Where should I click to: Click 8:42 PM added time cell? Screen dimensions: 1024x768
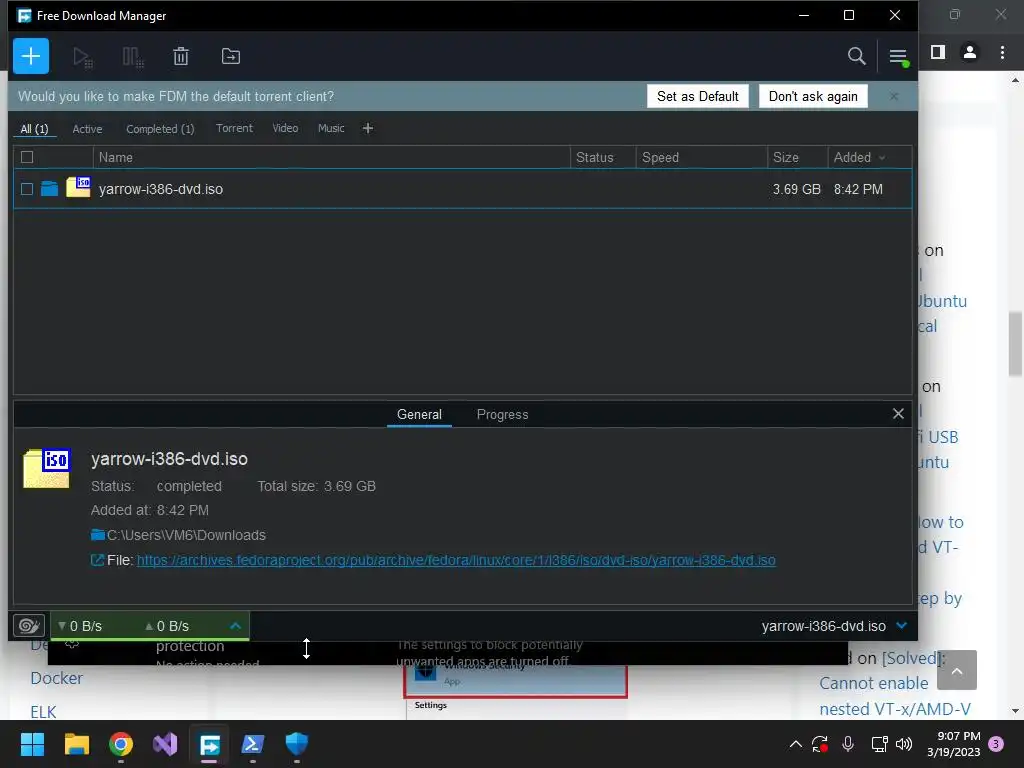(x=858, y=189)
